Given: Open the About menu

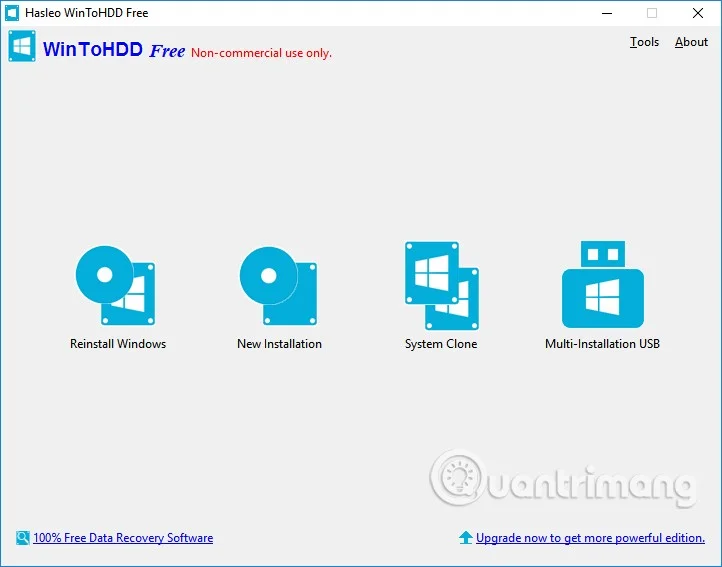Looking at the screenshot, I should click(691, 42).
